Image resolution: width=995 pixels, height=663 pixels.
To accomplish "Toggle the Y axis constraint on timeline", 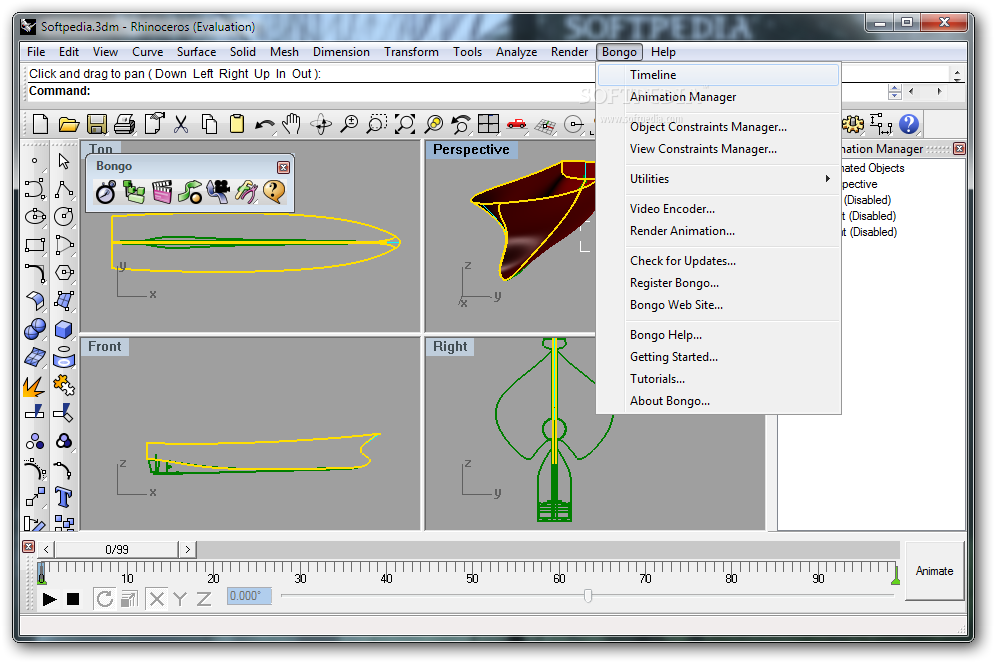I will tap(180, 598).
